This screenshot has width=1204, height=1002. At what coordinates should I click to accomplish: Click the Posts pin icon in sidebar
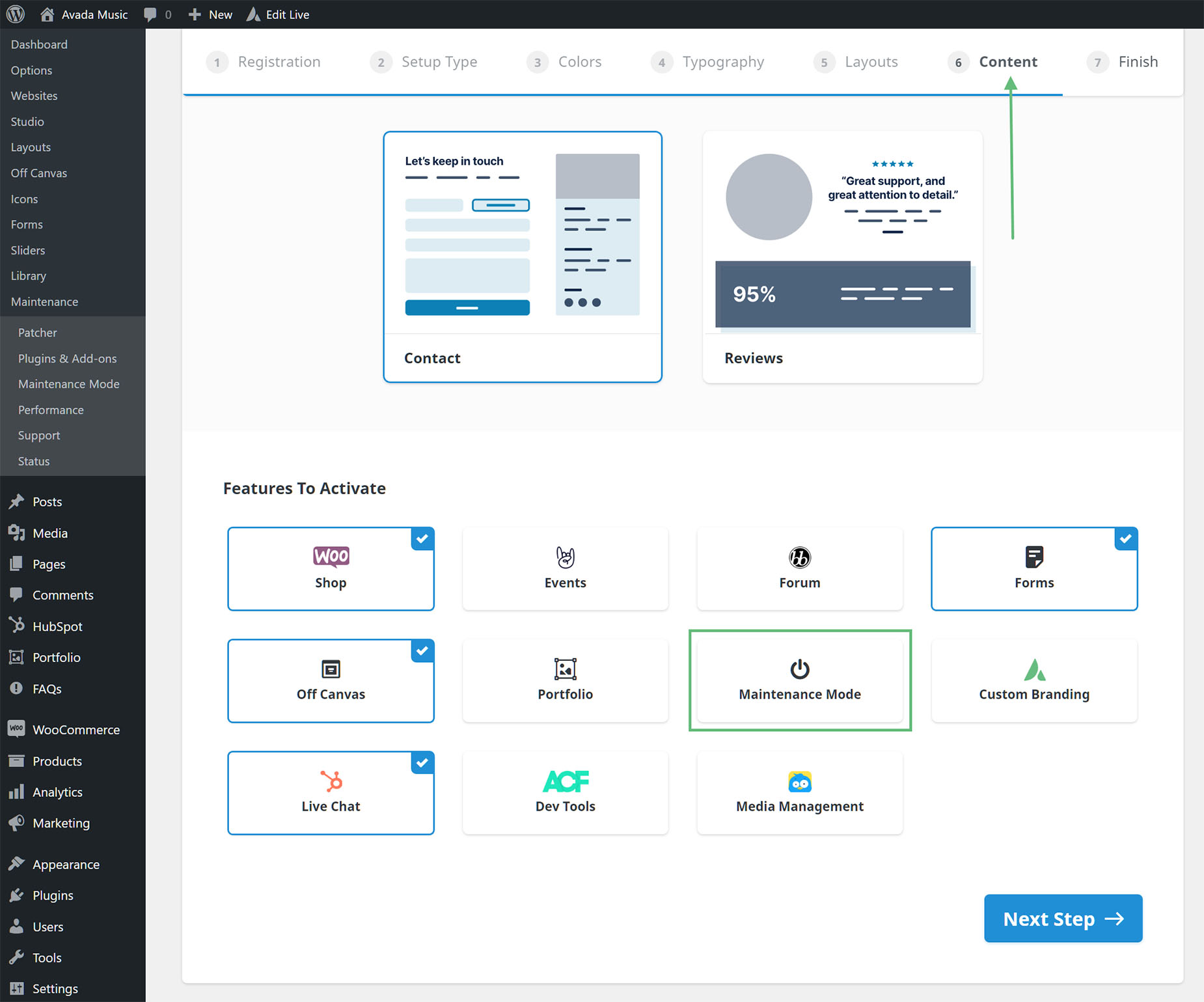tap(16, 501)
